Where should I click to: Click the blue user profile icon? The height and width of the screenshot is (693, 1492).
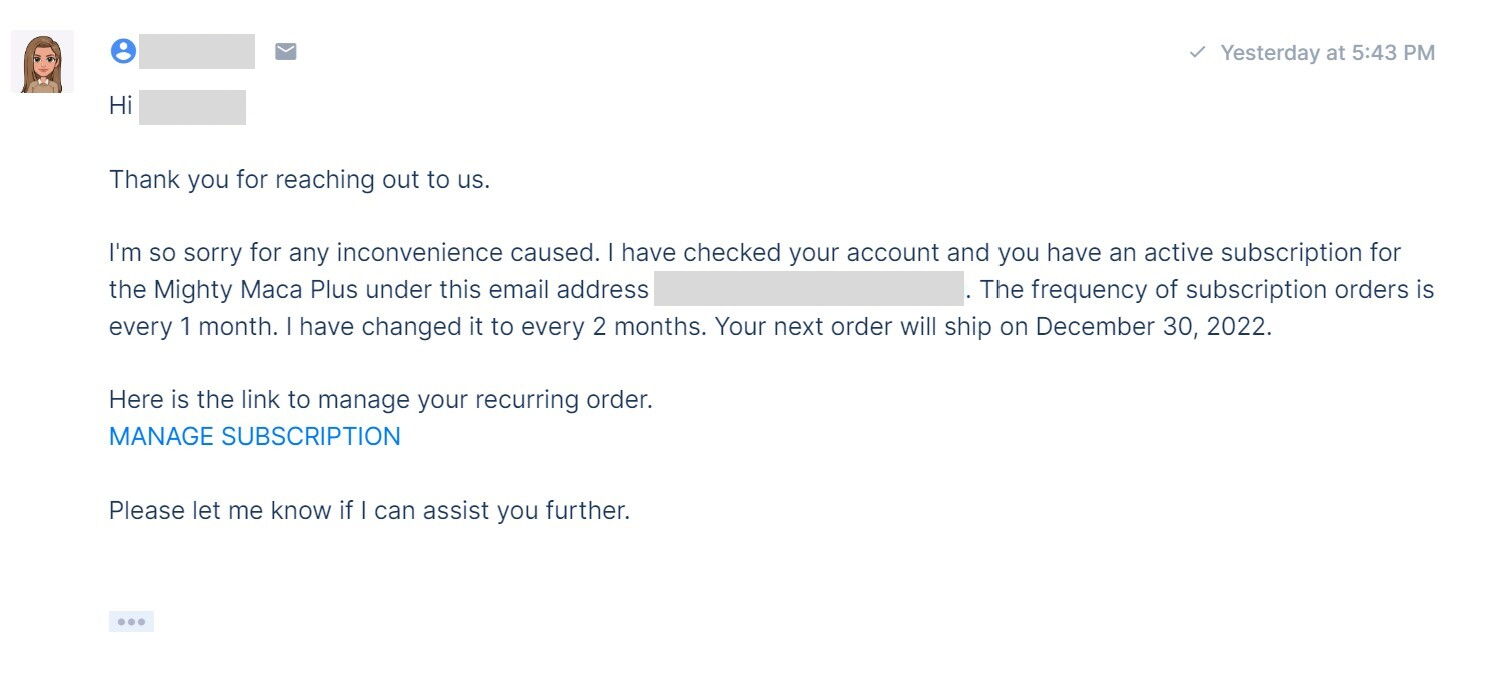point(123,51)
